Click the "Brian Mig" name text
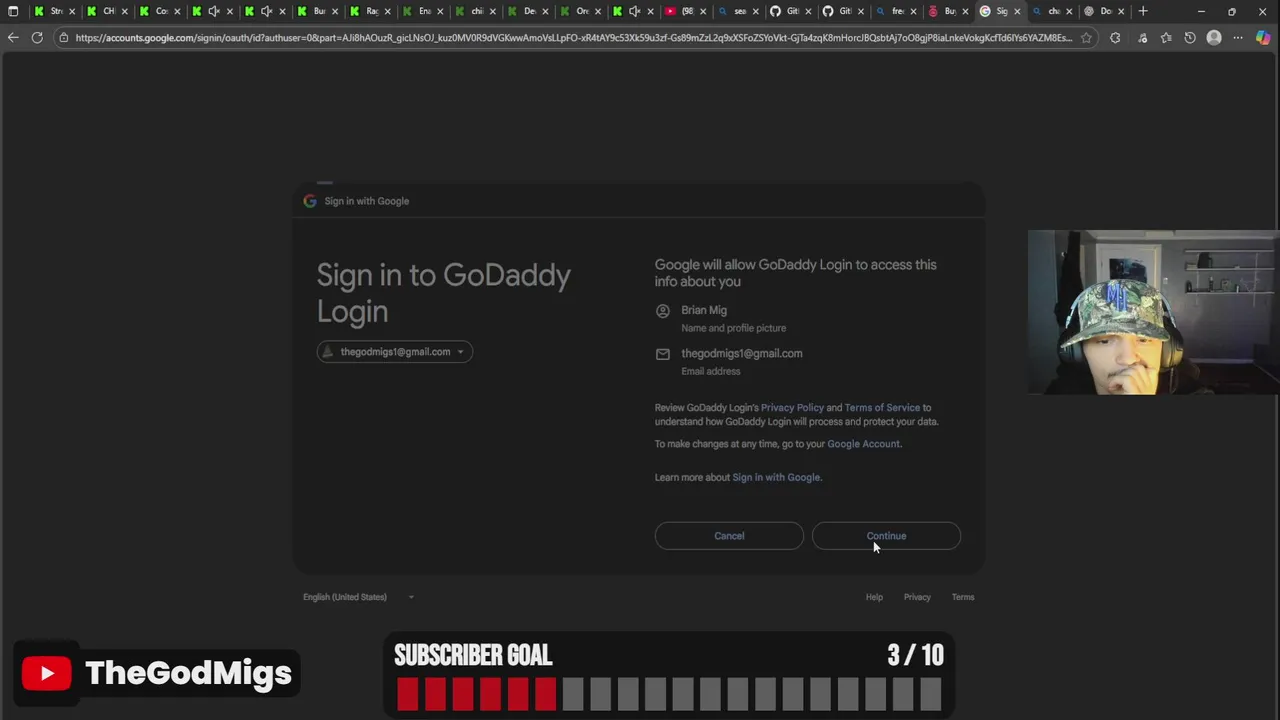The width and height of the screenshot is (1280, 720). coord(704,310)
